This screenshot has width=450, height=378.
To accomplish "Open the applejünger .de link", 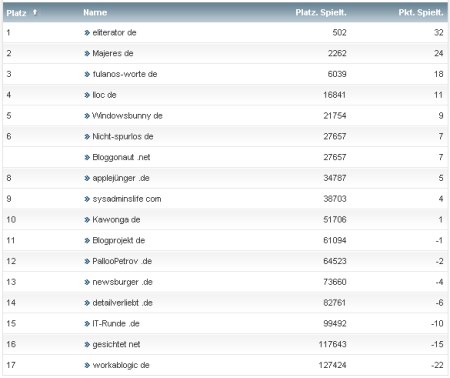I will click(121, 178).
